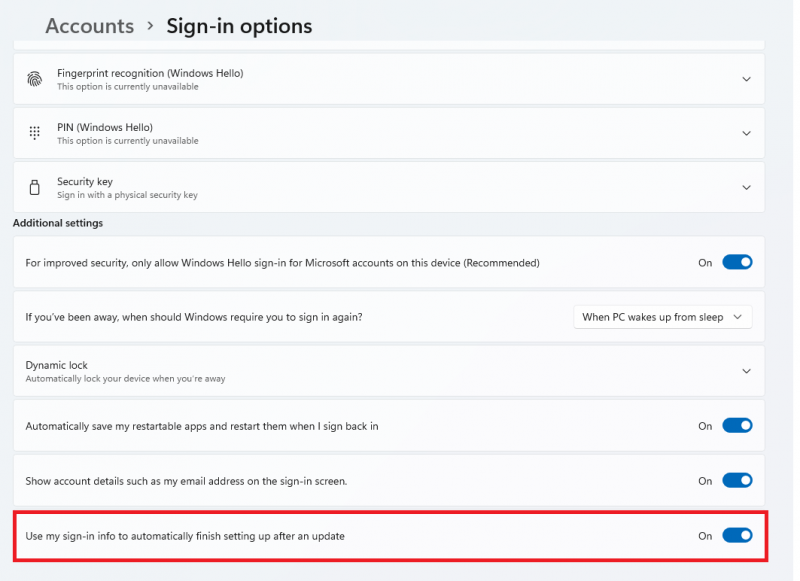Toggle showing account details on sign-in screen

click(737, 481)
